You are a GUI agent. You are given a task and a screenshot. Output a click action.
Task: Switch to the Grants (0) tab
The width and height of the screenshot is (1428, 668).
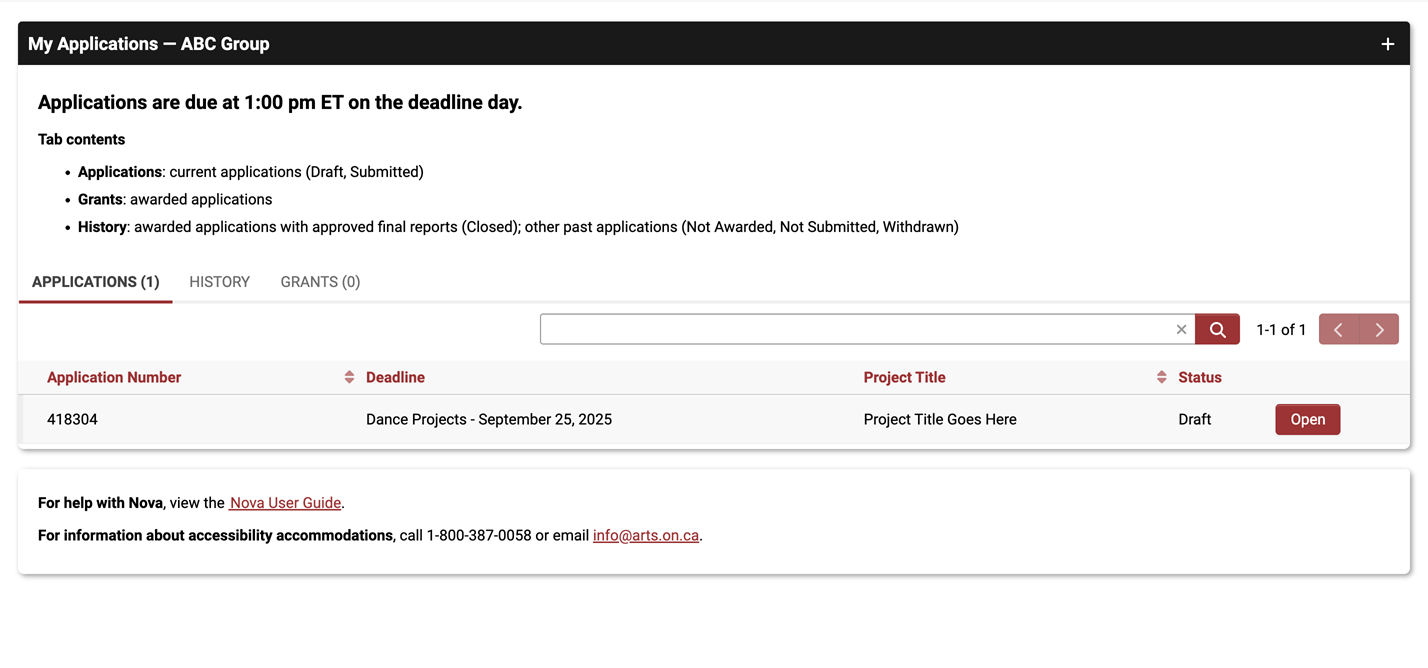[320, 282]
